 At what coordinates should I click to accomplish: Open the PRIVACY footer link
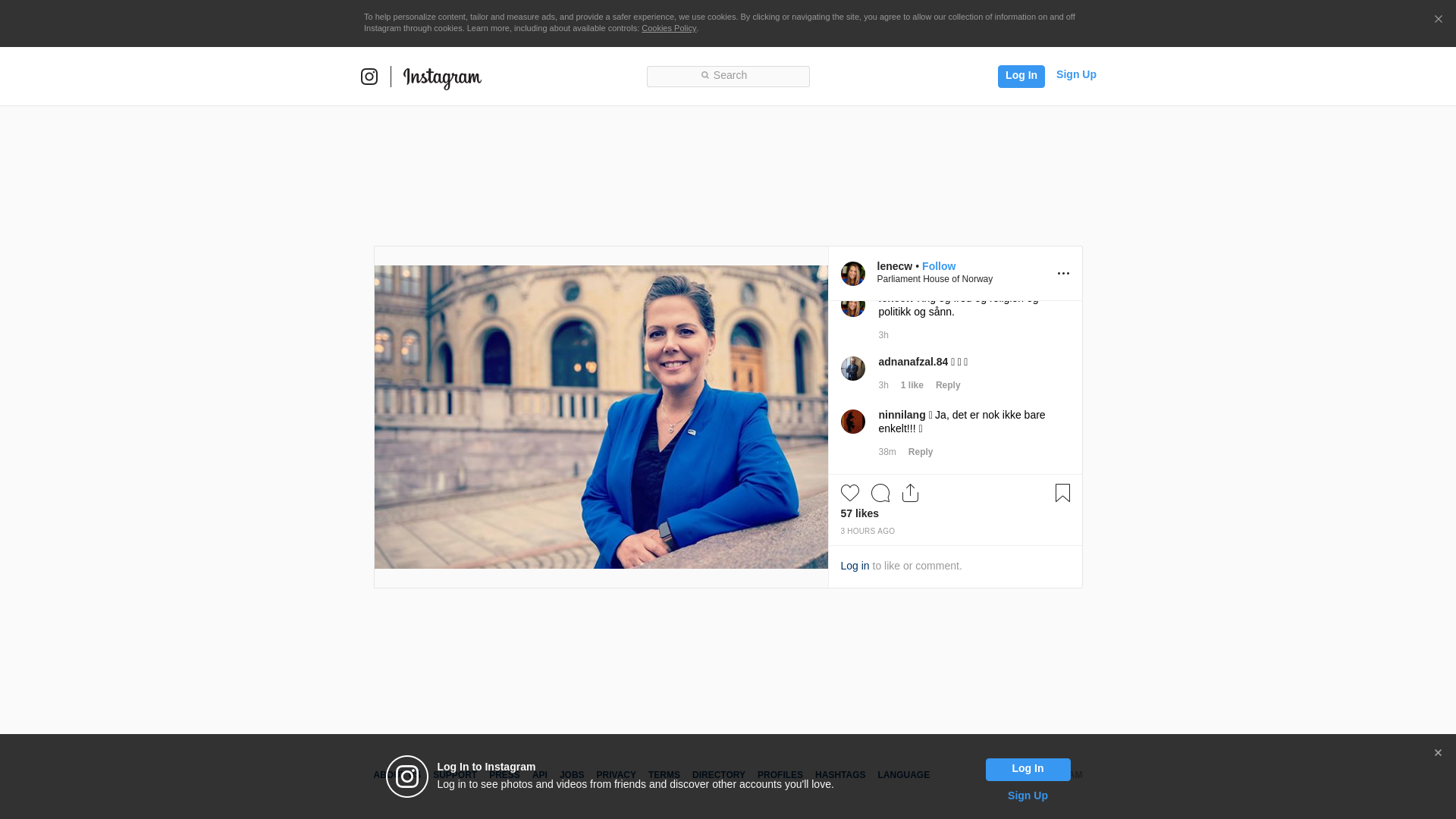point(616,775)
